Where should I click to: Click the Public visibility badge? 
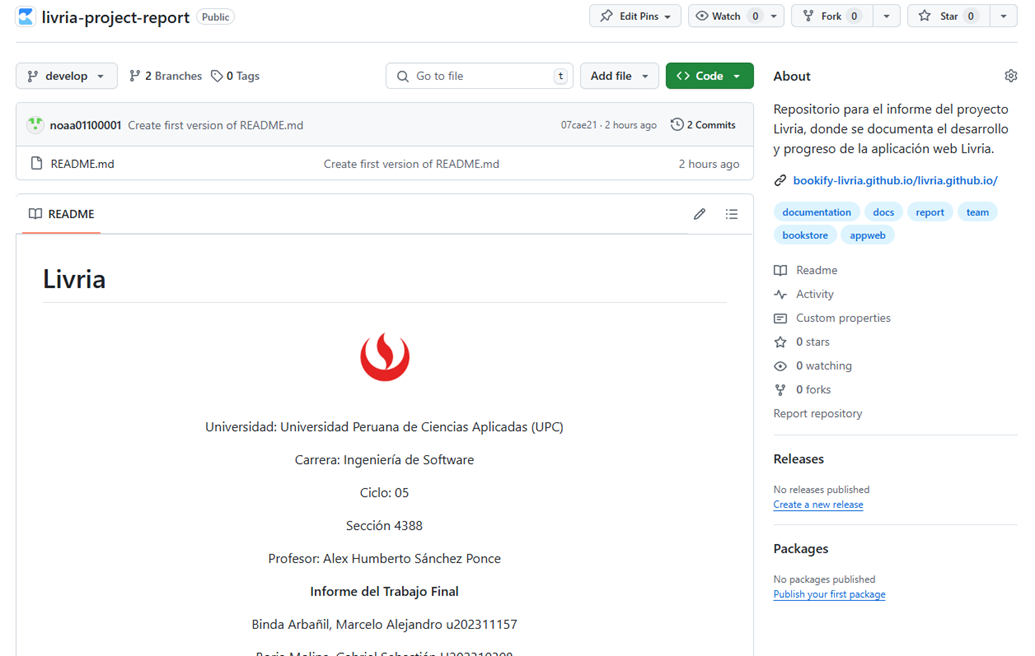click(215, 17)
